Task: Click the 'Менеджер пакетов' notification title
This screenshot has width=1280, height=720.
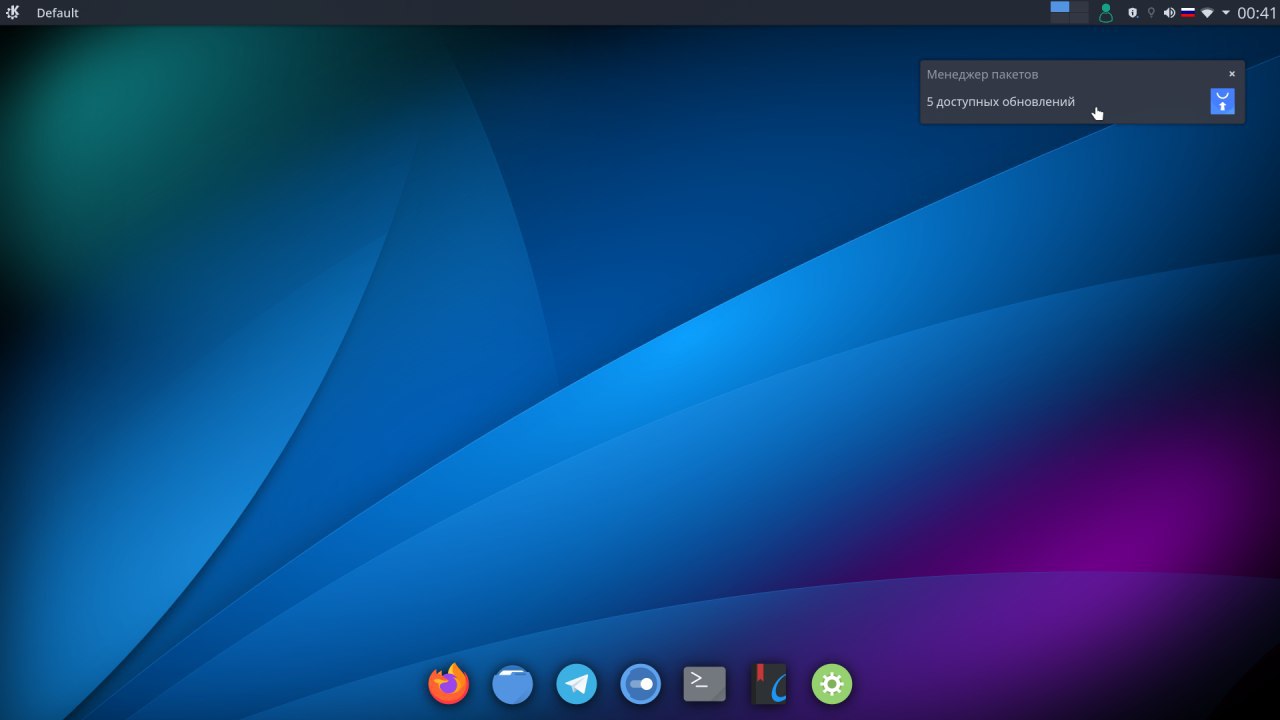Action: tap(982, 74)
